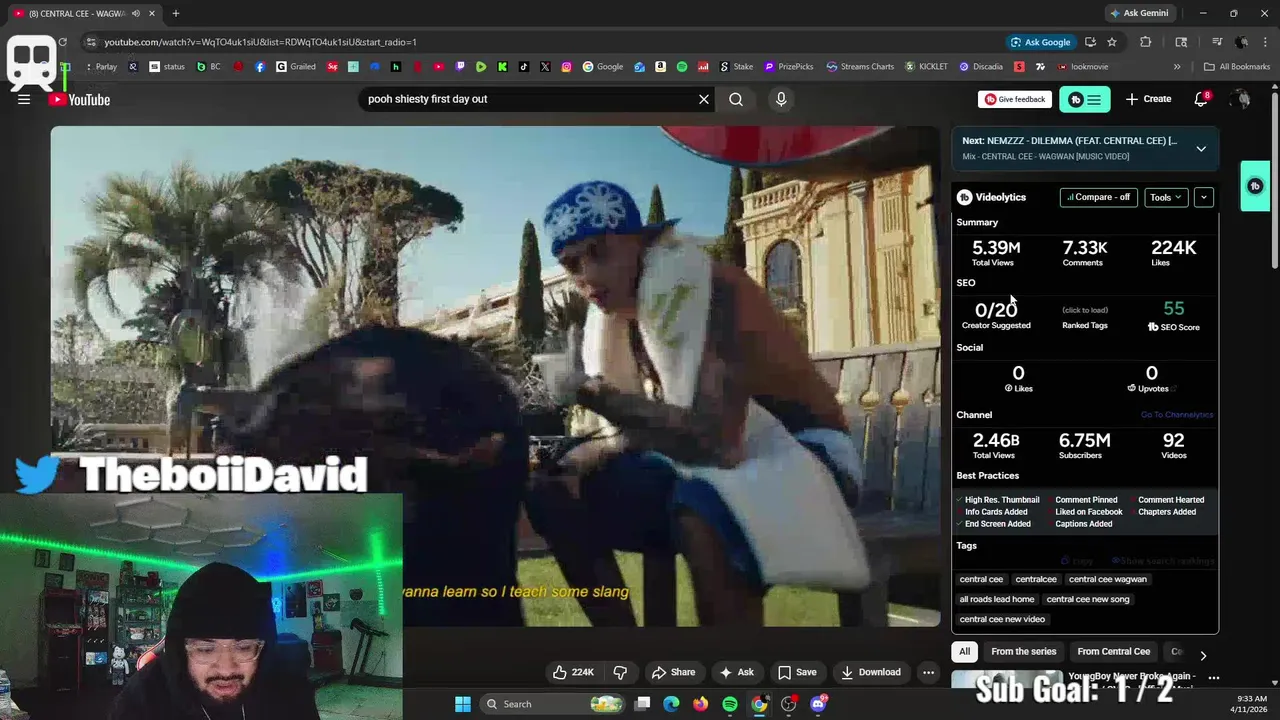Open the YouTube hamburger guide menu
This screenshot has width=1280, height=720.
(x=24, y=99)
